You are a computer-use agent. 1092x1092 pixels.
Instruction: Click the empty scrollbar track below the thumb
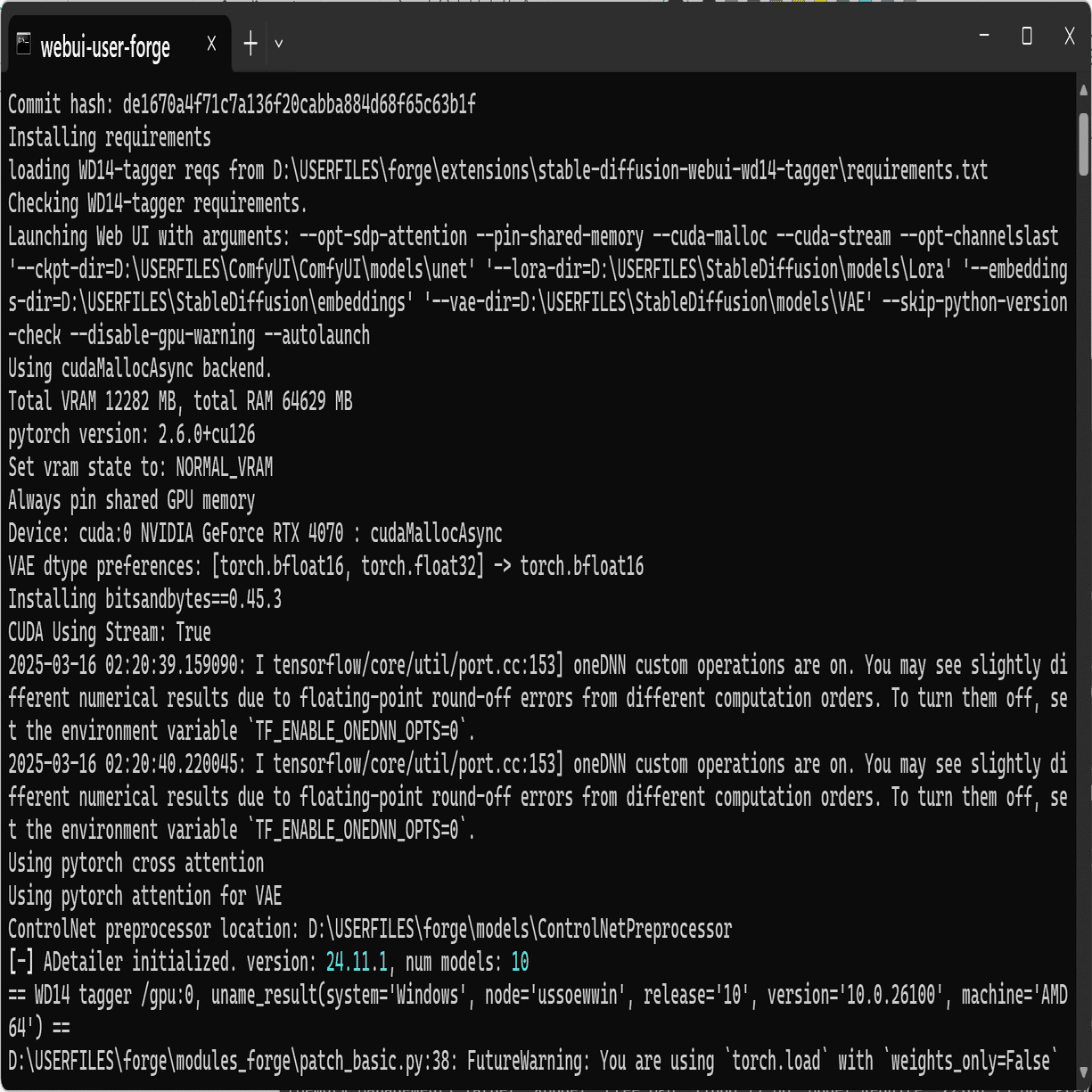click(1084, 624)
